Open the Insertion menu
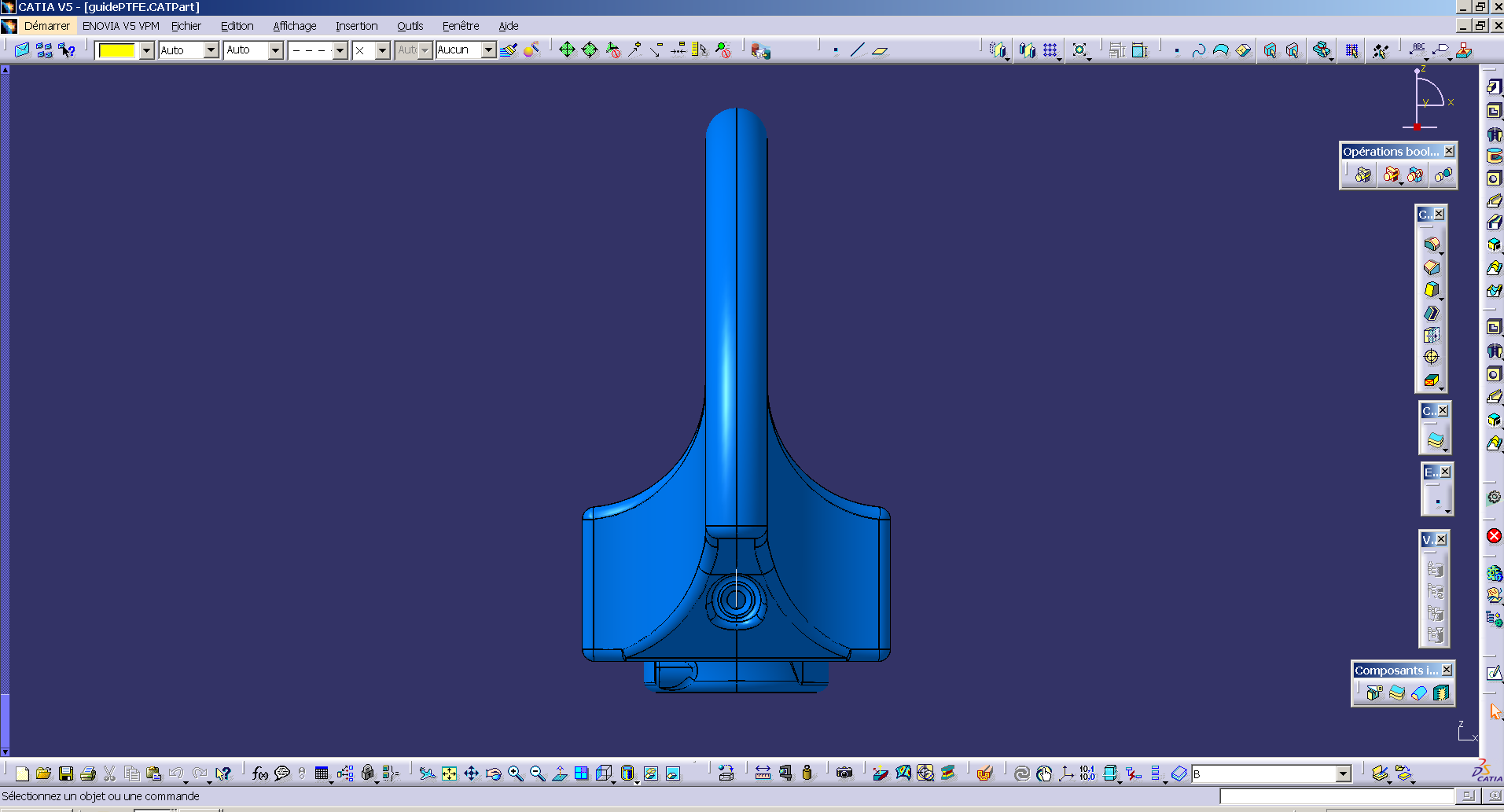The height and width of the screenshot is (812, 1504). (356, 26)
